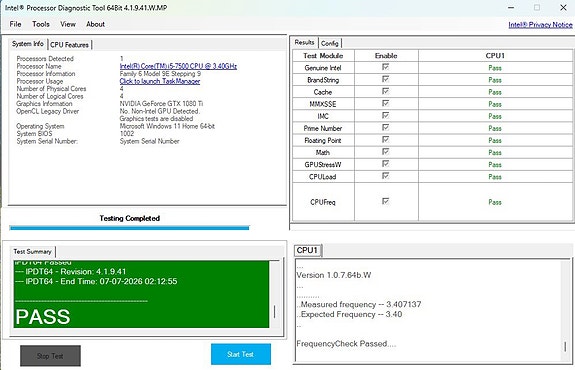Click the Genuine Intel Pass result
The width and height of the screenshot is (575, 370).
(x=495, y=68)
